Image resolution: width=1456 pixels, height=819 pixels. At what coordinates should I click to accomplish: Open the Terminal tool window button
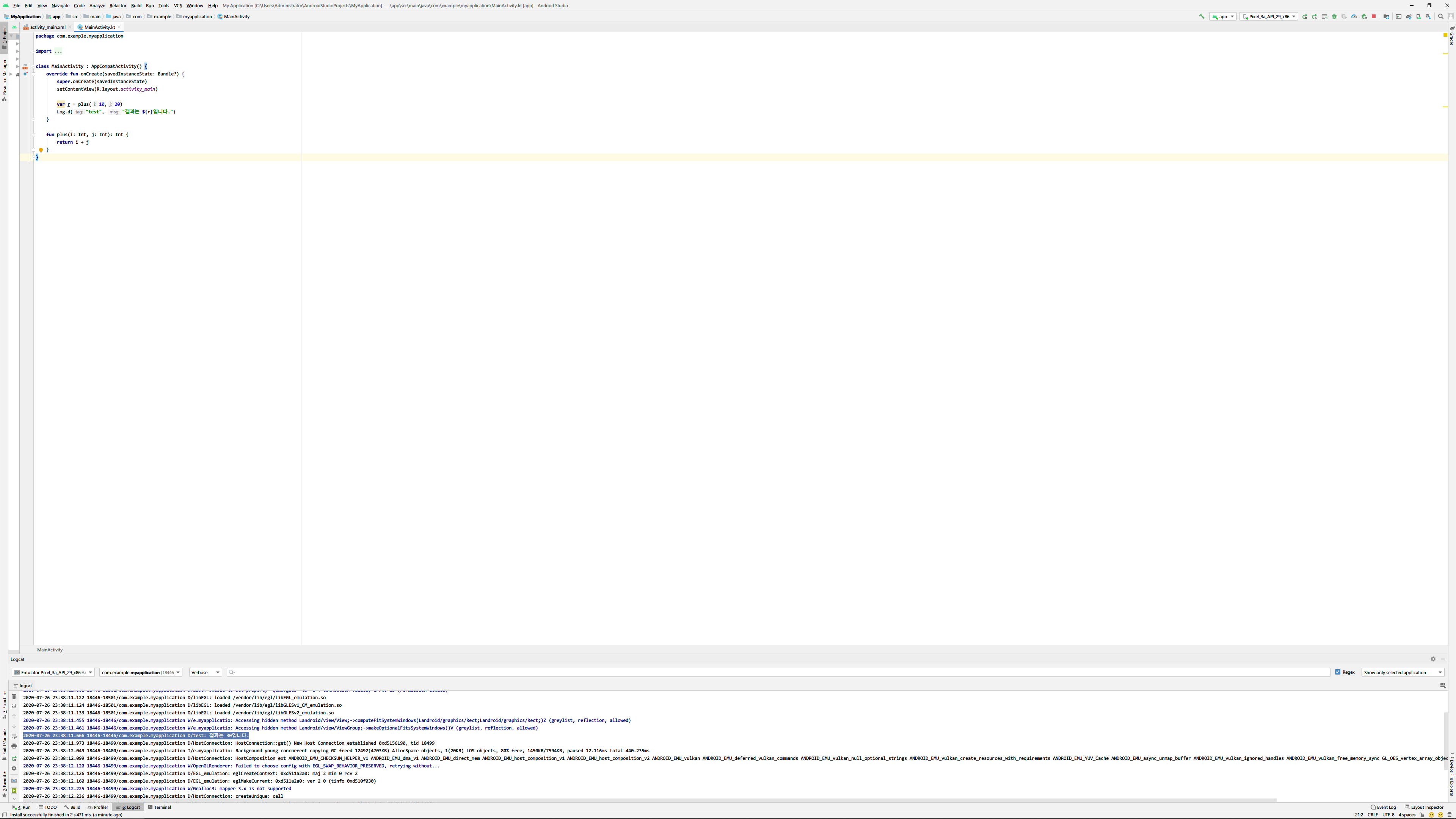159,807
